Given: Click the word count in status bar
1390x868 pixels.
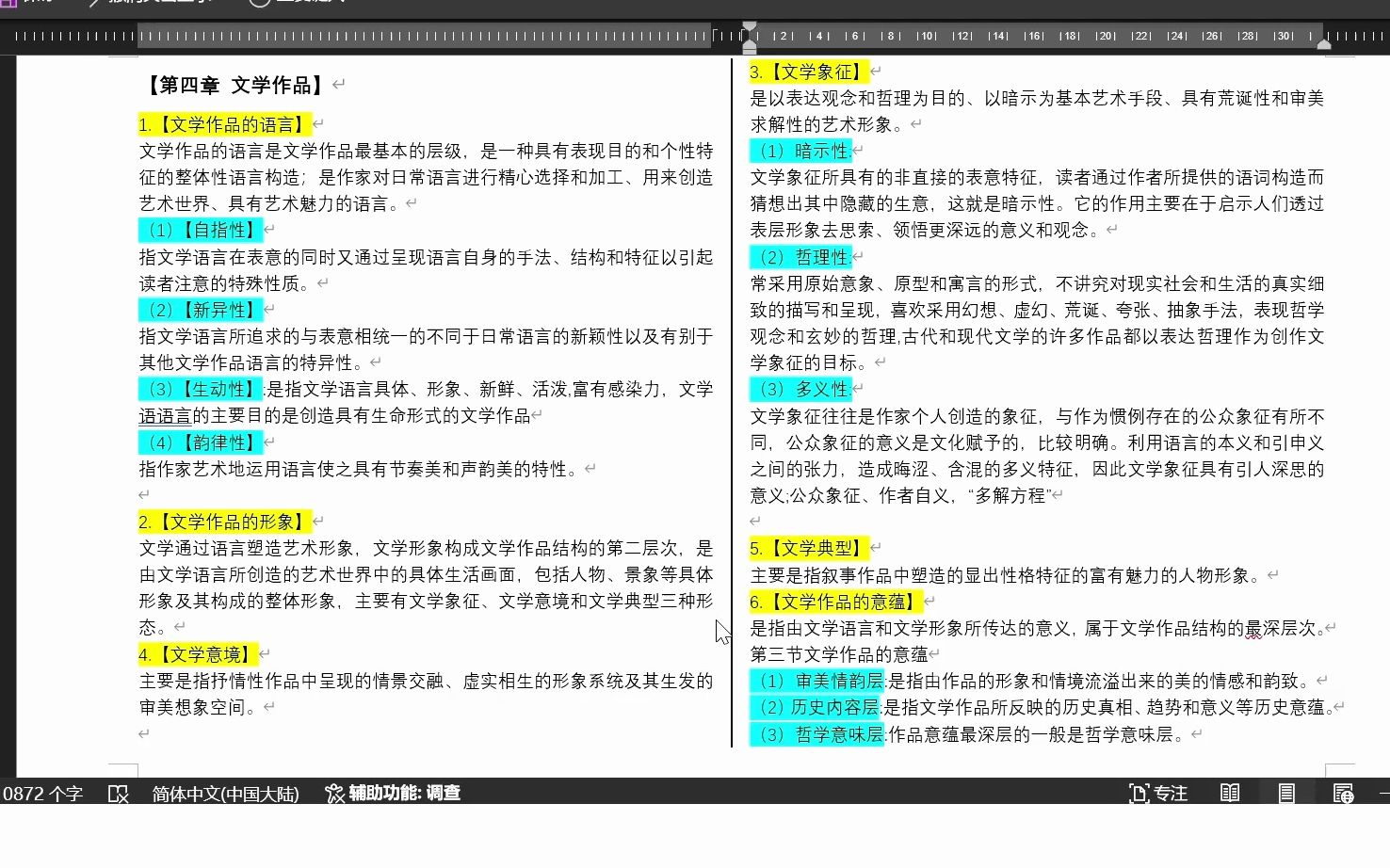Looking at the screenshot, I should click(42, 794).
